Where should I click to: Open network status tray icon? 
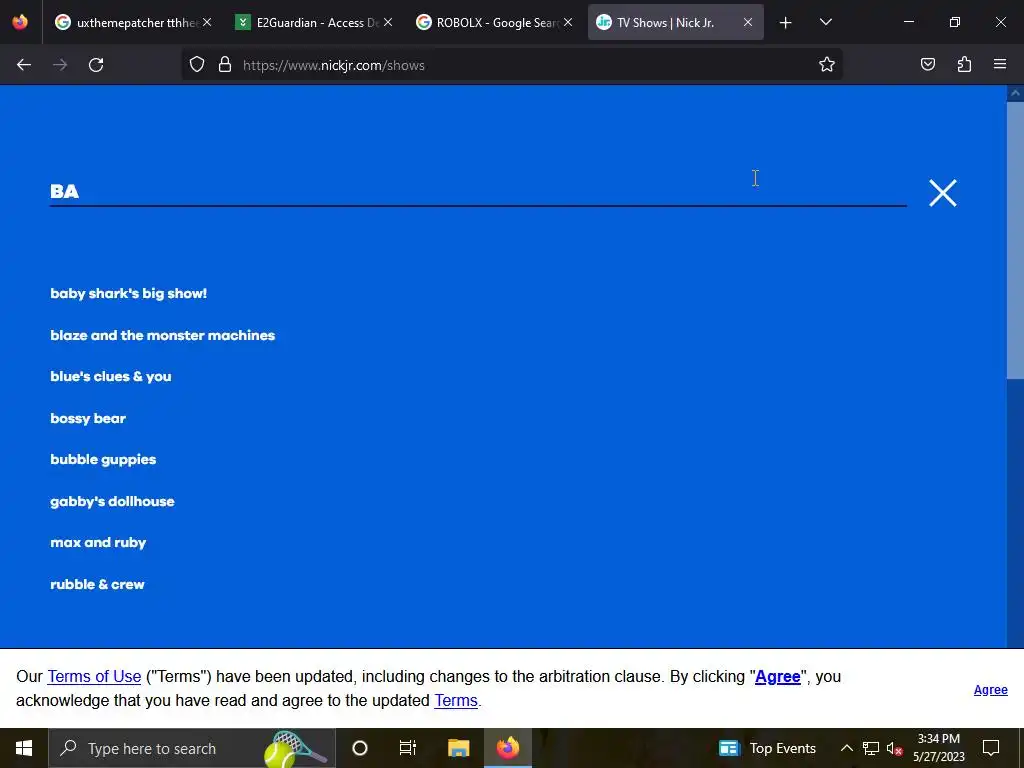(x=871, y=748)
